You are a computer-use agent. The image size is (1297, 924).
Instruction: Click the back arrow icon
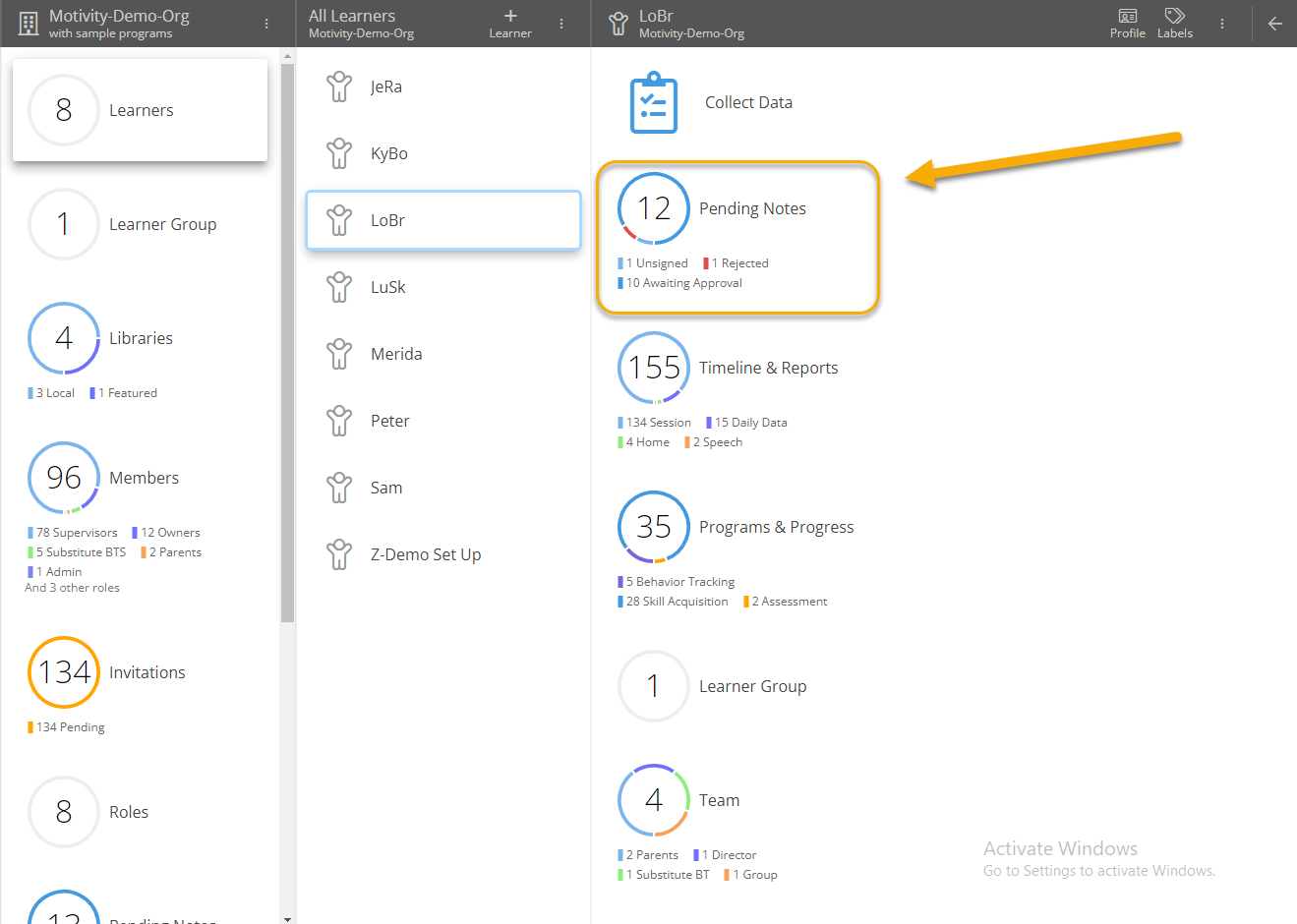[1274, 24]
